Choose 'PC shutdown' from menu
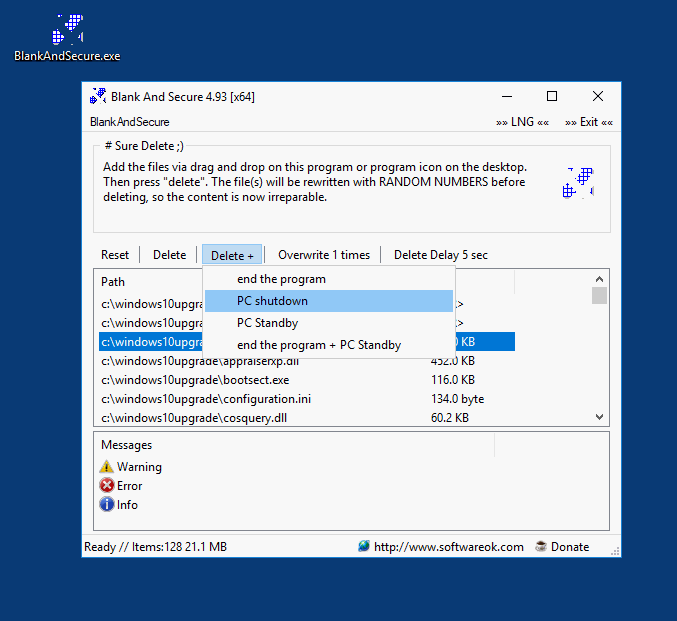 point(329,301)
